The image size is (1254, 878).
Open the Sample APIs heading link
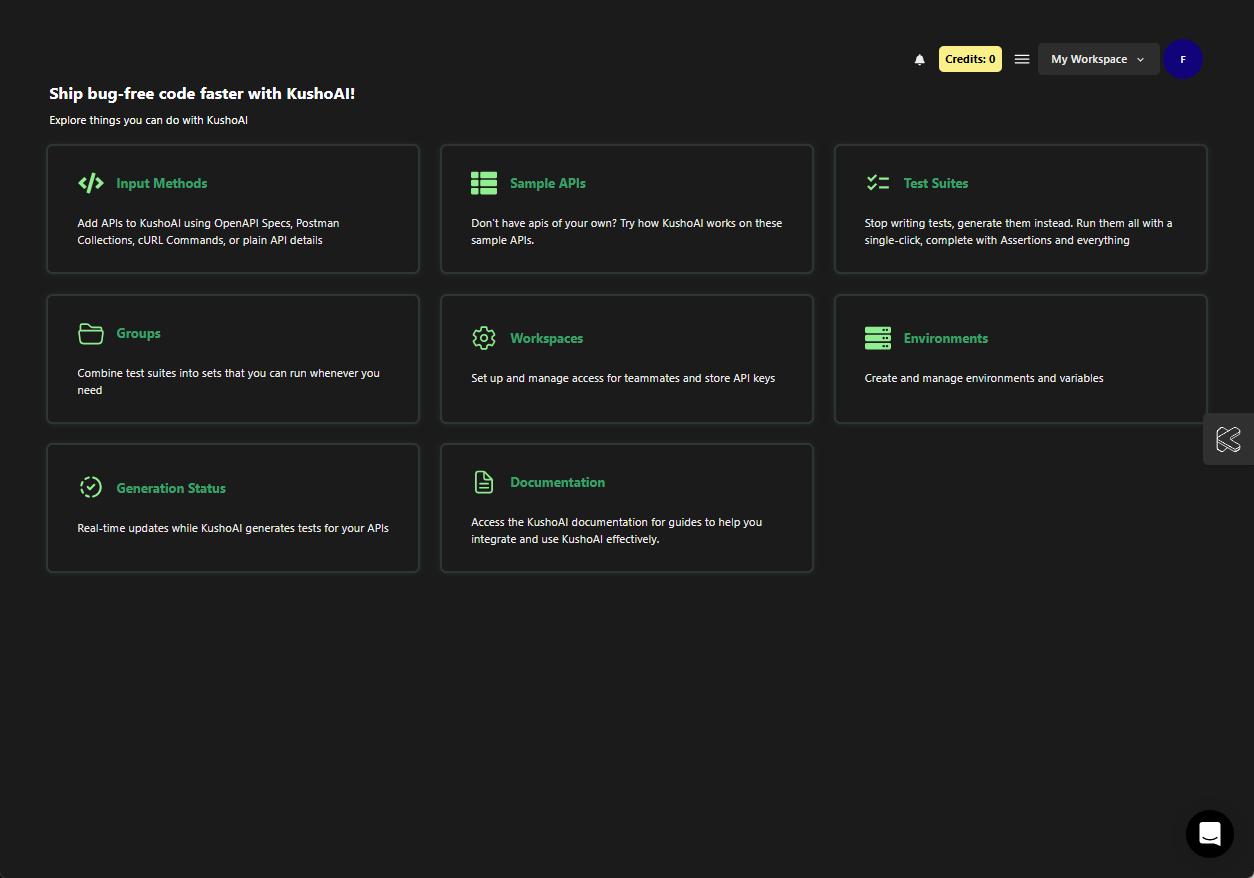point(548,183)
